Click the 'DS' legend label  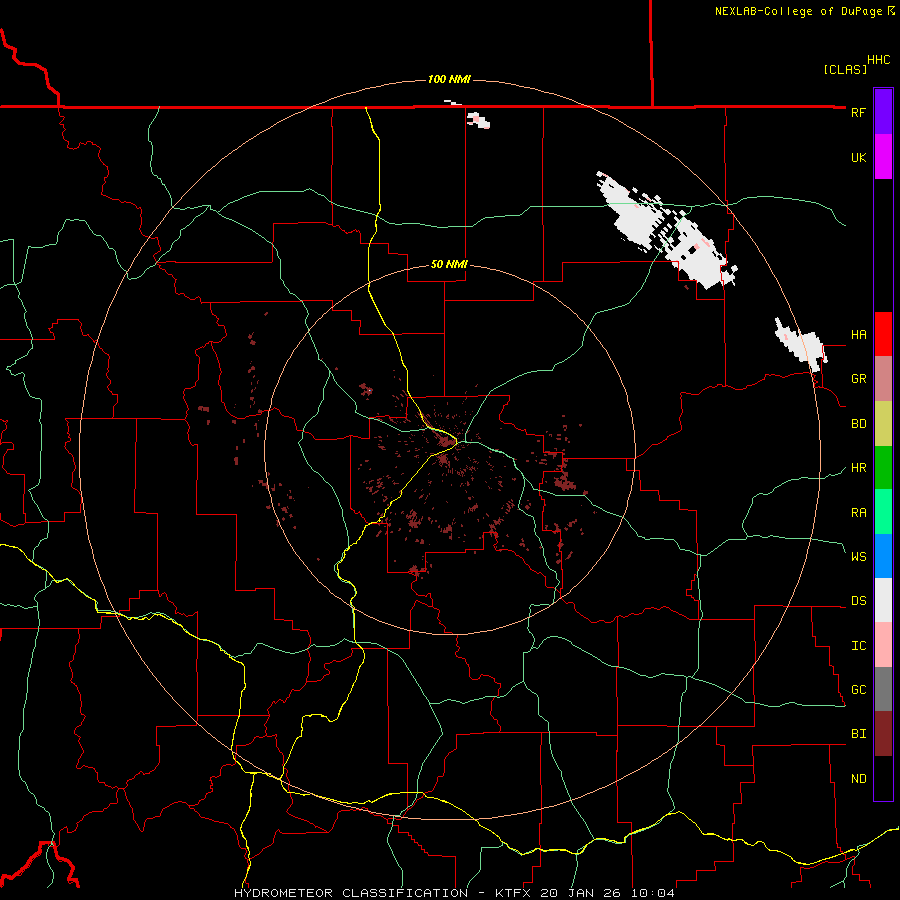[x=858, y=601]
